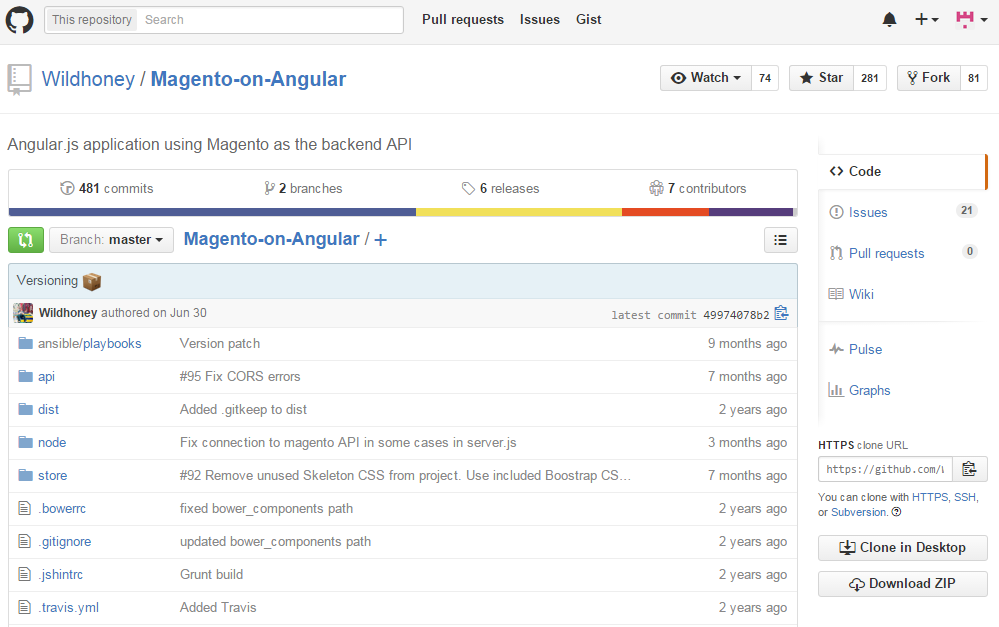The width and height of the screenshot is (999, 627).
Task: Select the Code tab in sidebar
Action: coord(902,171)
